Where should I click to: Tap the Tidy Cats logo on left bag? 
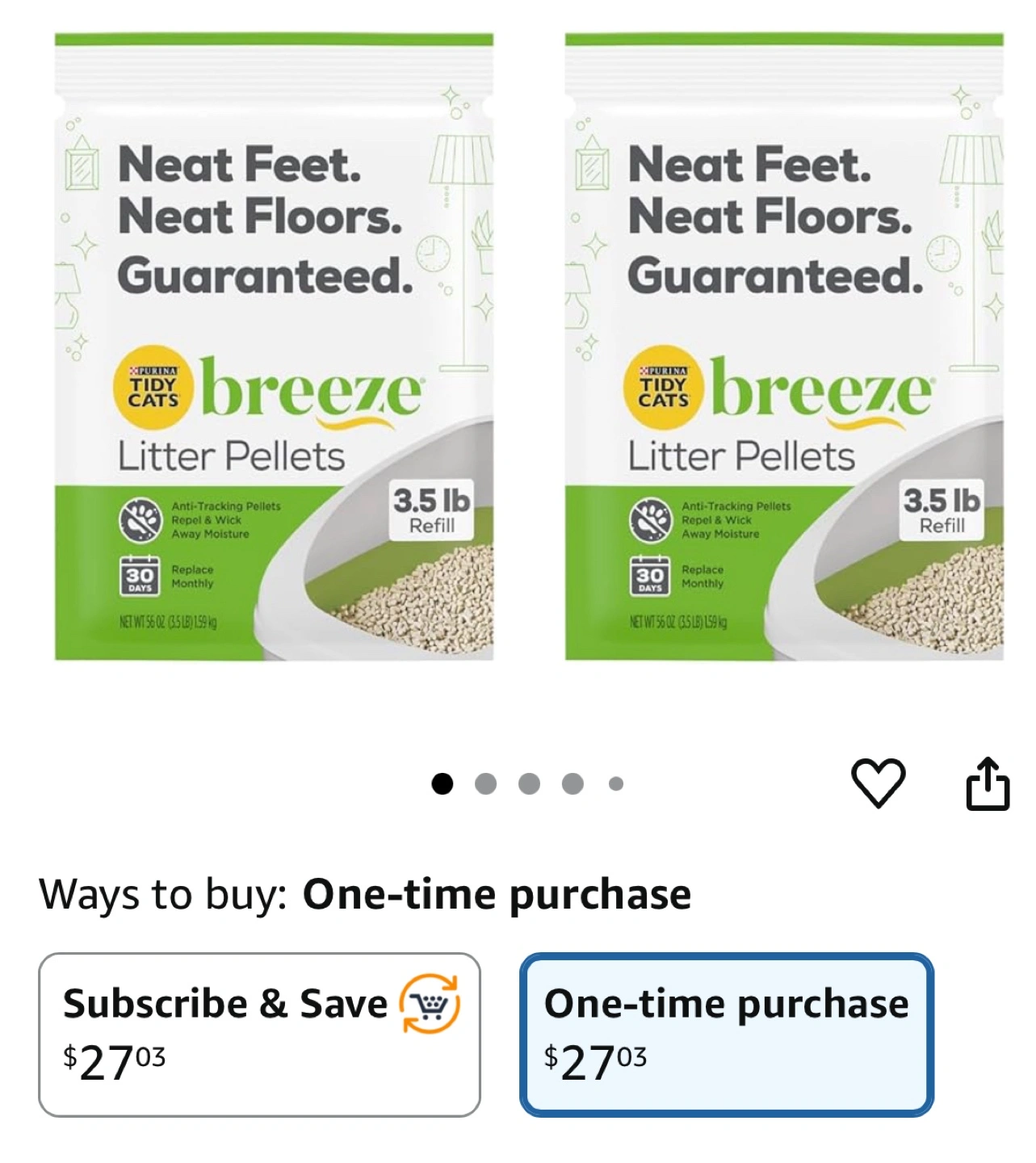click(x=153, y=389)
